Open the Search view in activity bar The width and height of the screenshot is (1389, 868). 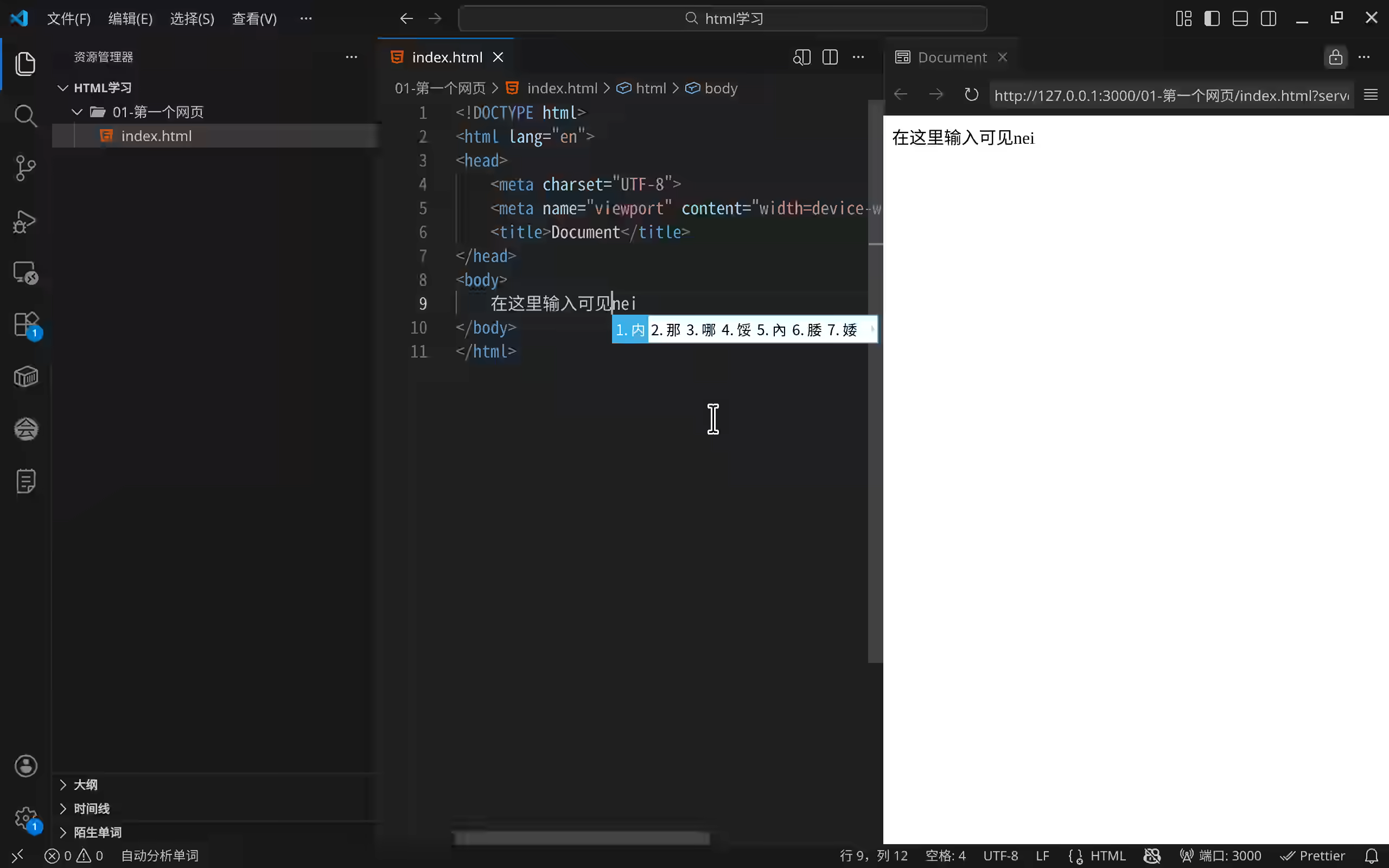tap(26, 116)
